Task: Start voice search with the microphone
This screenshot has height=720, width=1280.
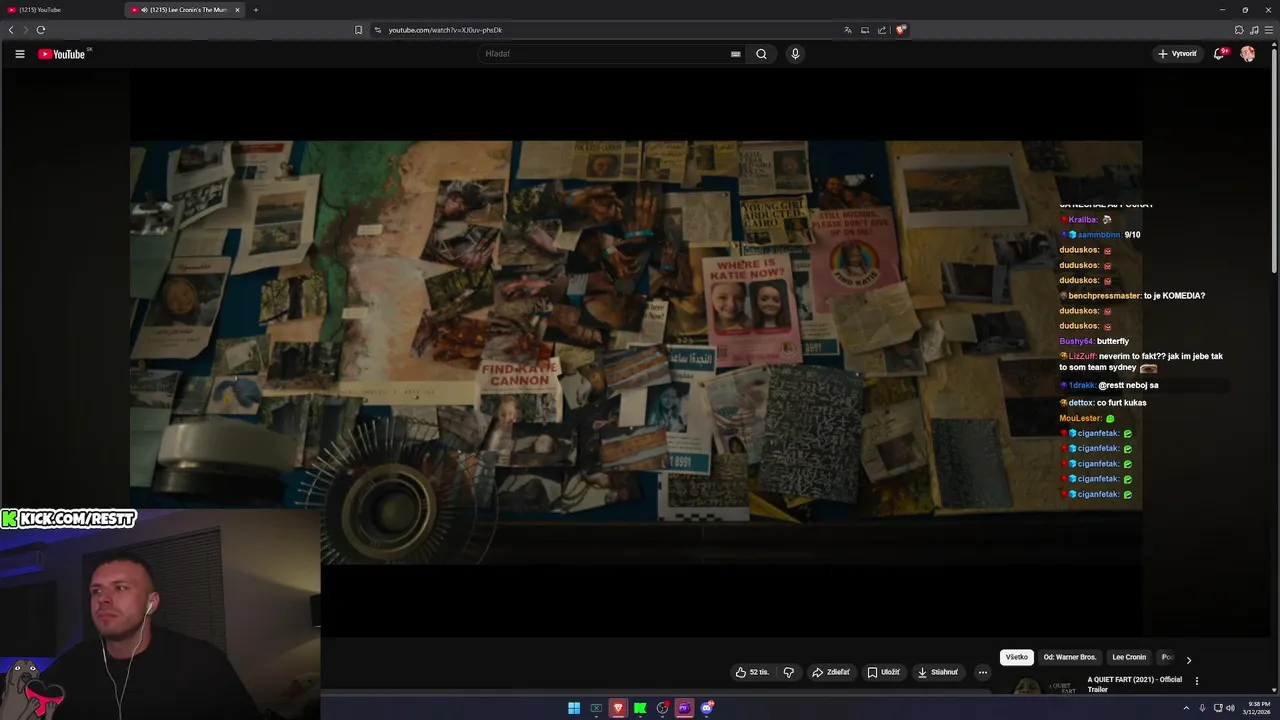Action: click(795, 54)
